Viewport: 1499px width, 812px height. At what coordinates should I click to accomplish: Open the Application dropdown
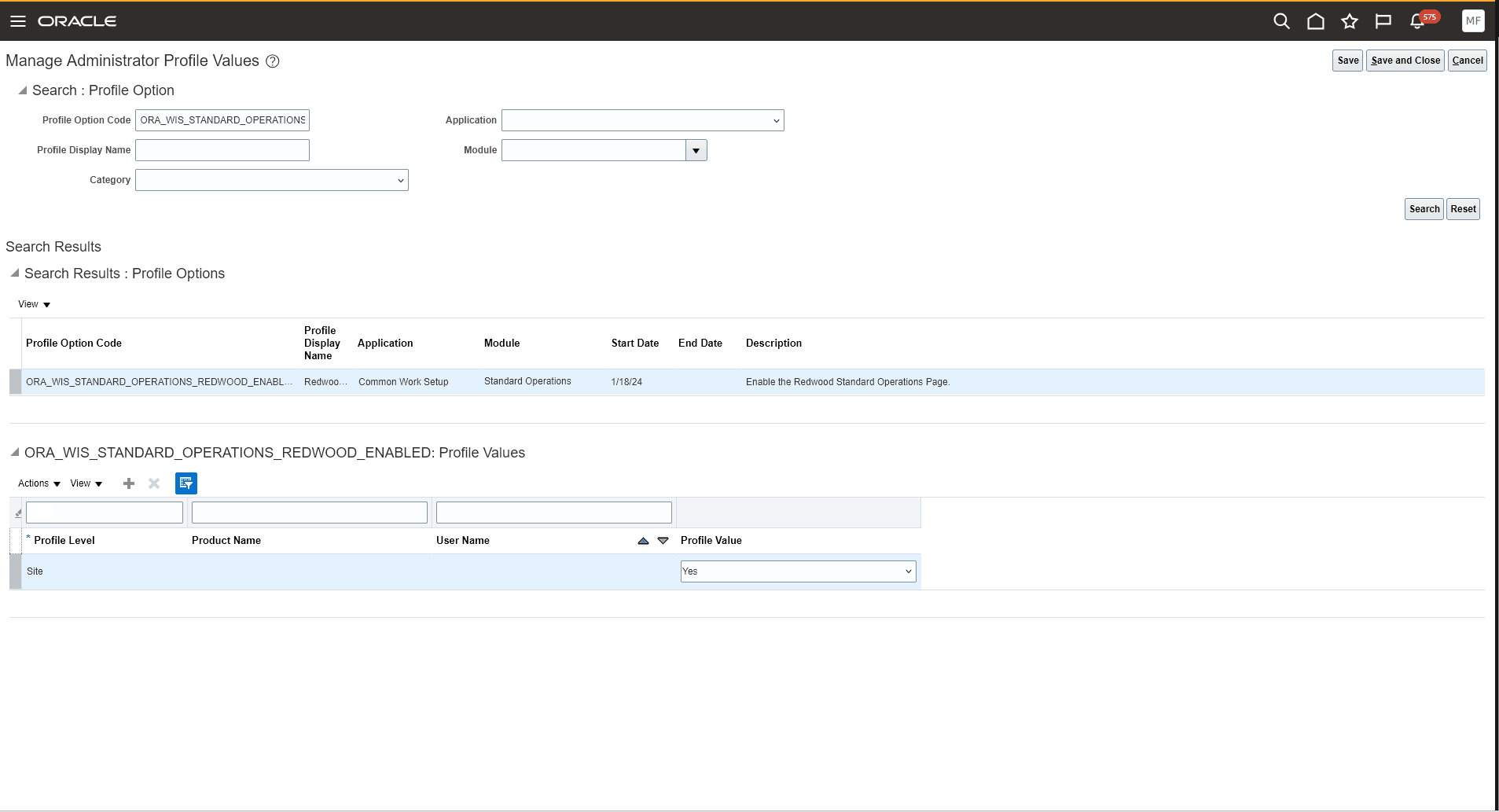coord(775,119)
